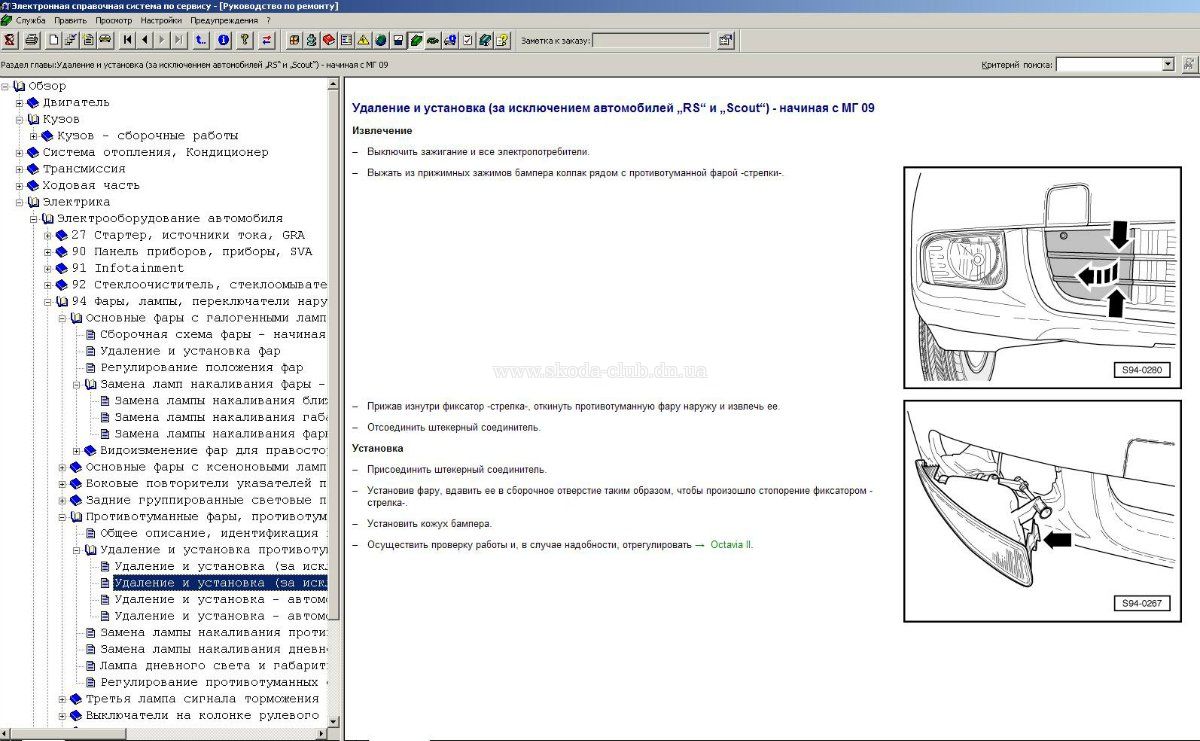Click the red exit icon in toolbar
This screenshot has width=1200, height=741.
click(x=9, y=40)
